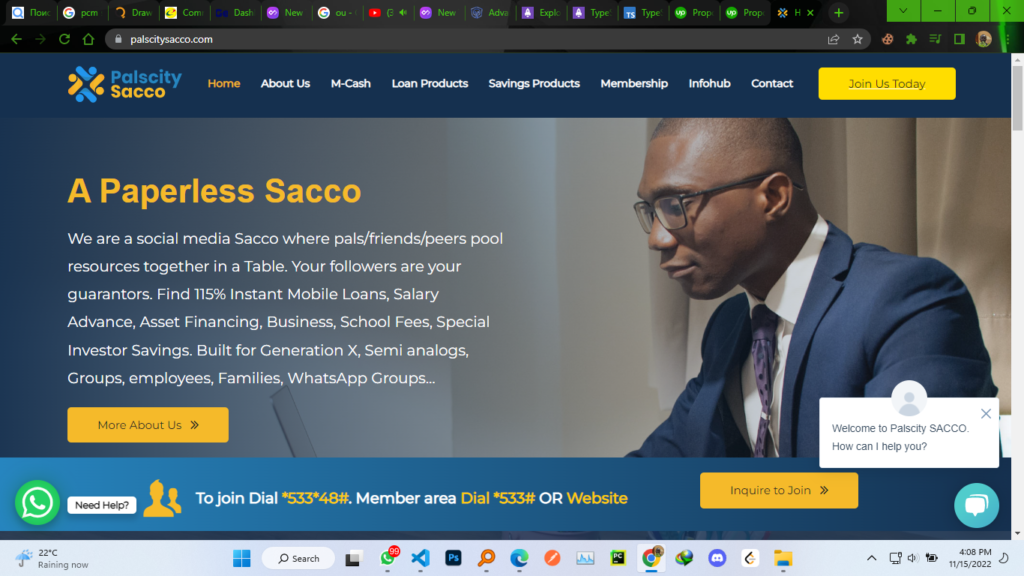Image resolution: width=1024 pixels, height=576 pixels.
Task: Open the live chat widget icon
Action: click(x=976, y=505)
